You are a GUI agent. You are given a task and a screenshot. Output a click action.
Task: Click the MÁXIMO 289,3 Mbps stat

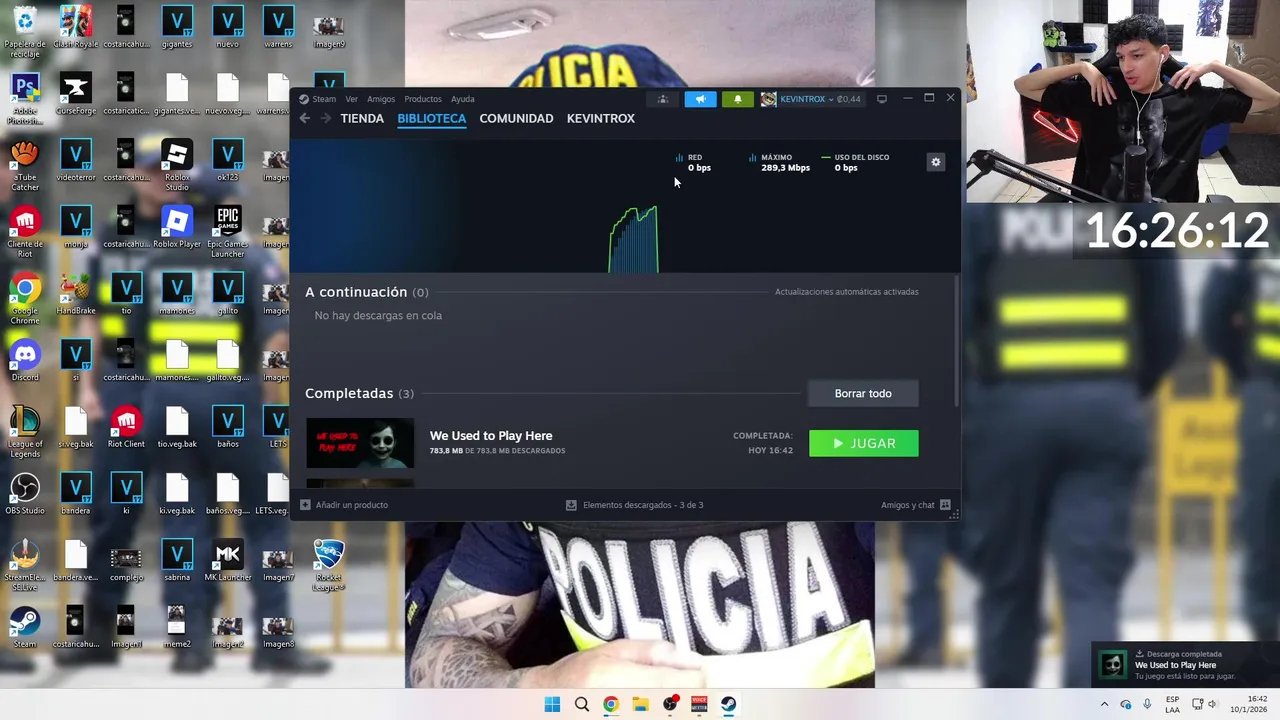(x=779, y=162)
